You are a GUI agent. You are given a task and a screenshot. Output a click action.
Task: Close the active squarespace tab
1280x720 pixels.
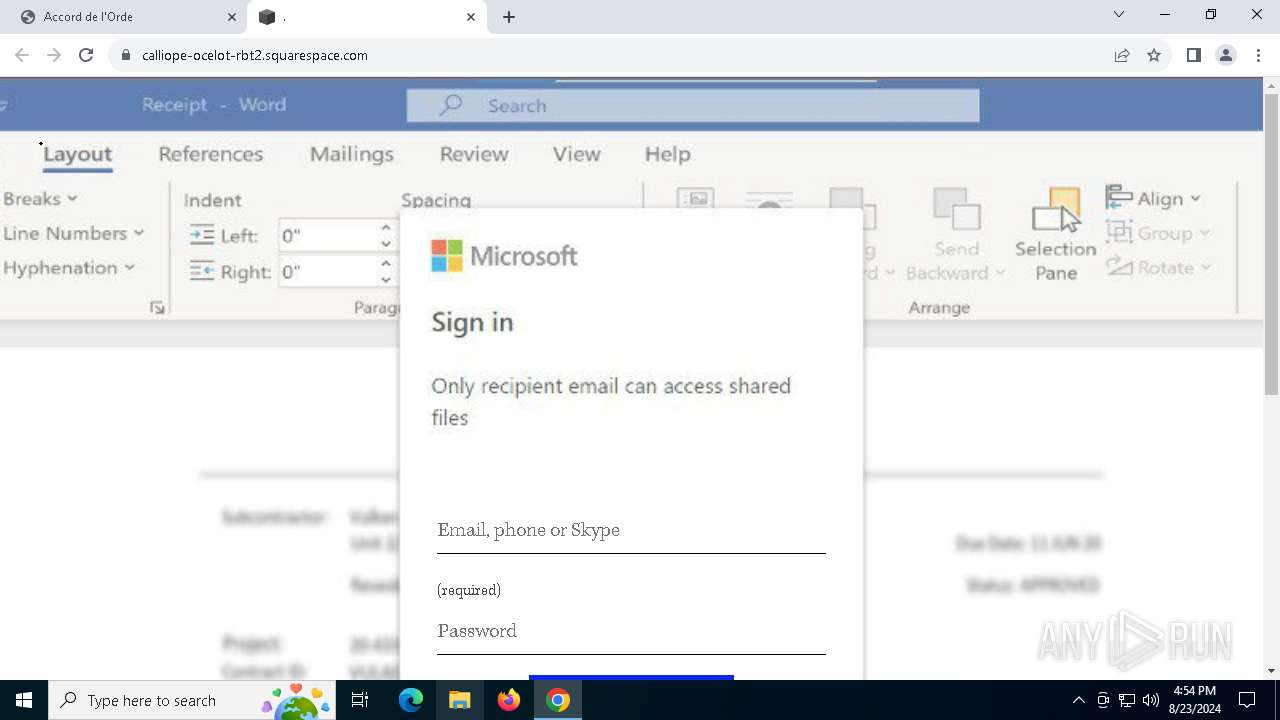coord(471,17)
